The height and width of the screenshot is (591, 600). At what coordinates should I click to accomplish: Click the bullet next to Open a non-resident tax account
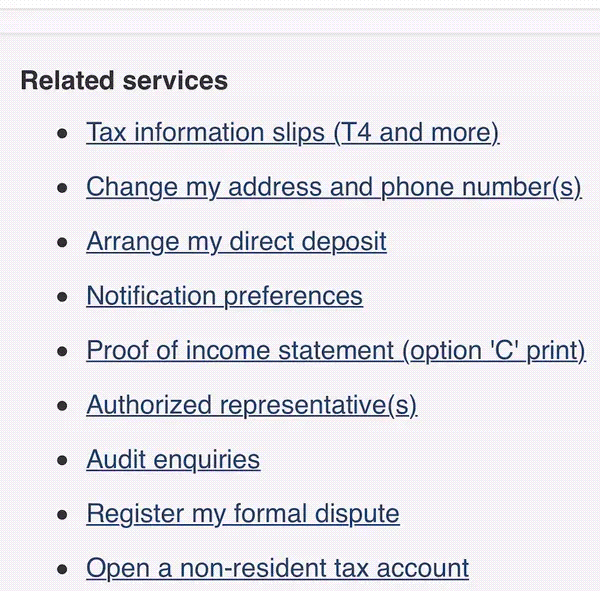click(x=64, y=570)
